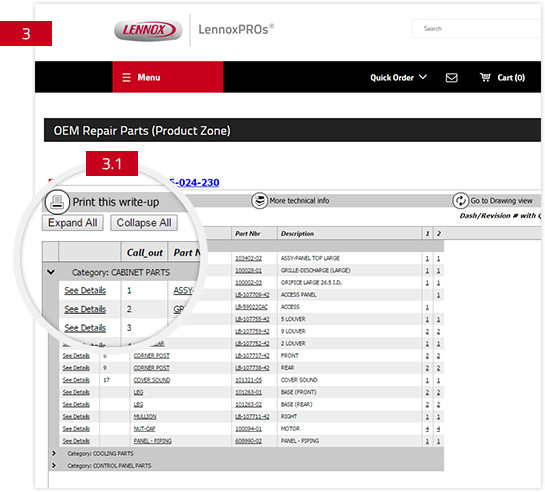Click the LennoxPROs site title

(x=236, y=29)
